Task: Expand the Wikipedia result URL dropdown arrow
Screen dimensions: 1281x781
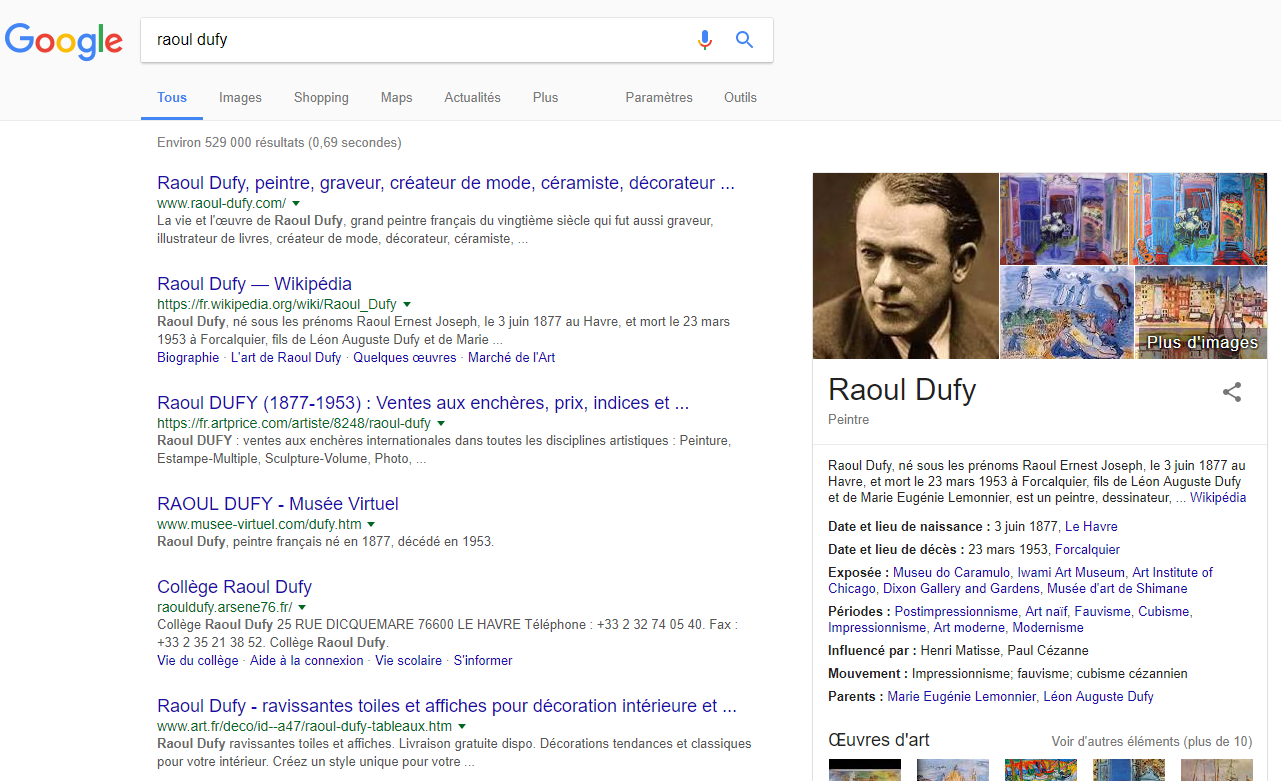Action: pyautogui.click(x=407, y=304)
